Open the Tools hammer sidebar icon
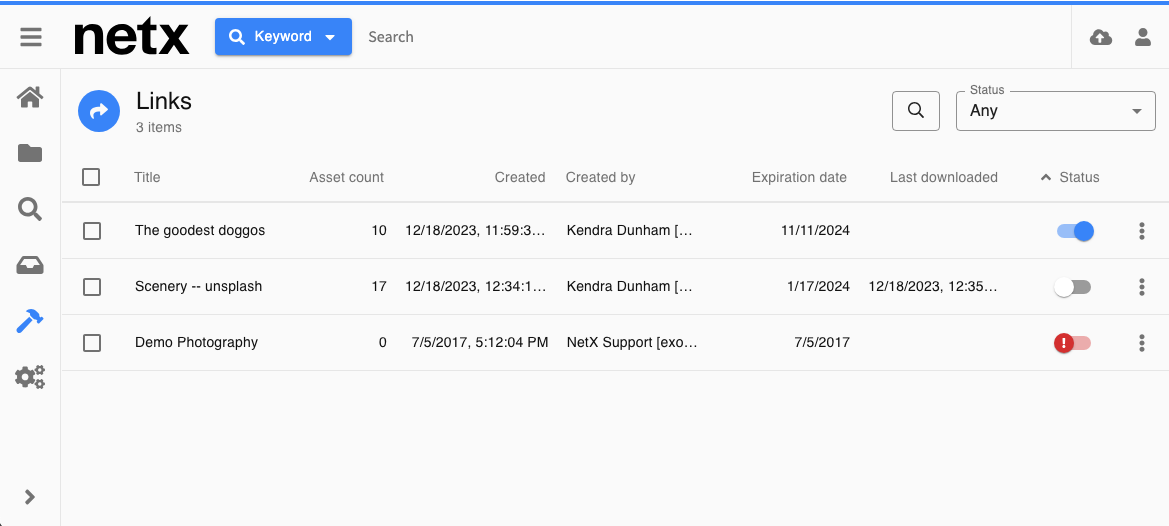 click(x=30, y=321)
